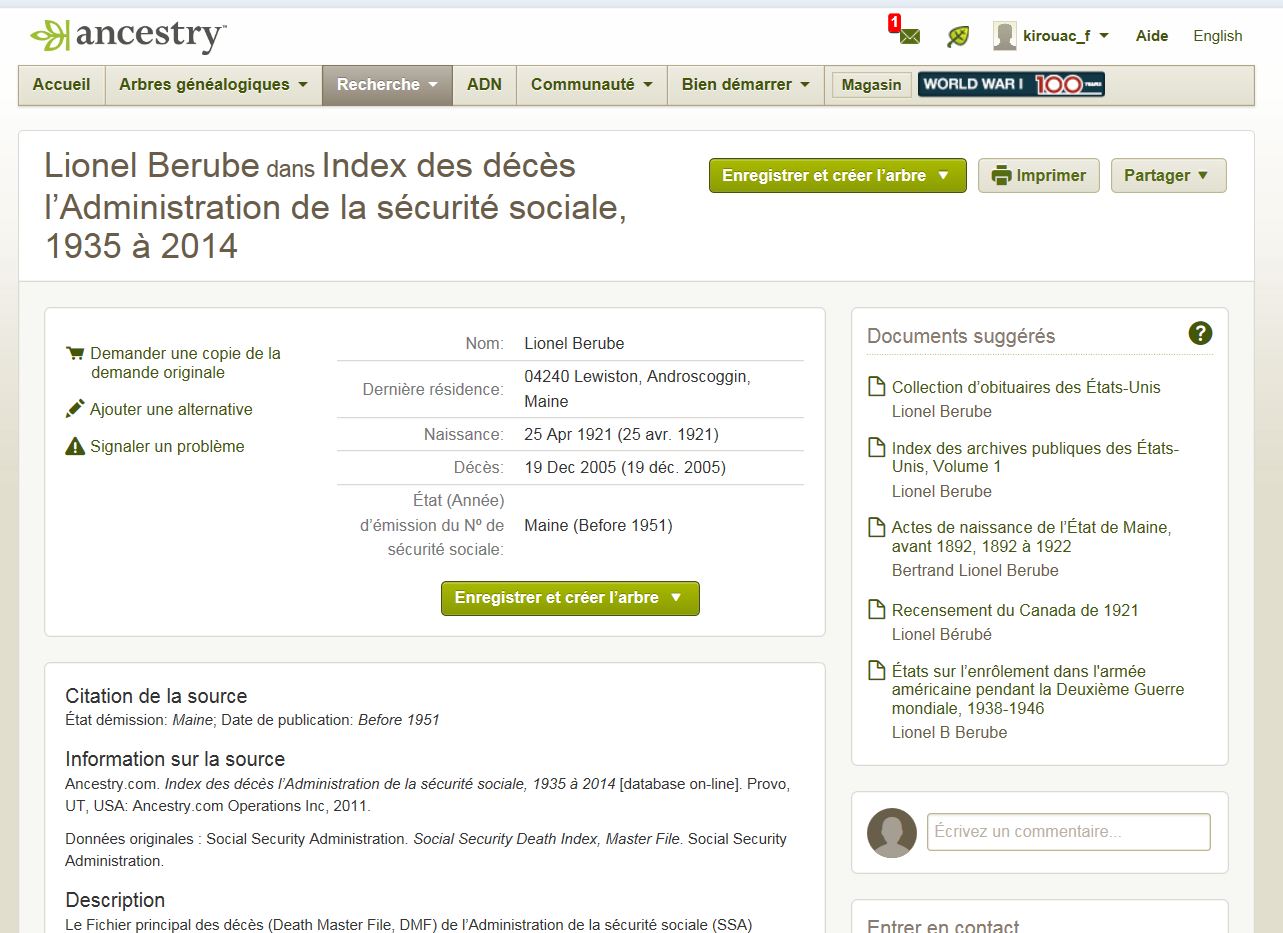The image size is (1283, 933).
Task: Open Collection d'obituaires des États-Unis record
Action: 1026,387
